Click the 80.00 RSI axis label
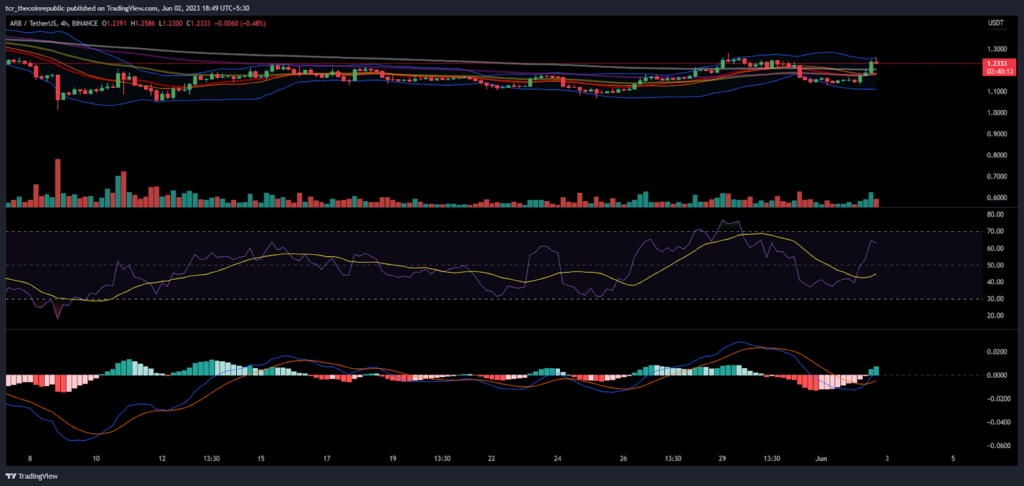Viewport: 1024px width, 486px height. pos(995,214)
